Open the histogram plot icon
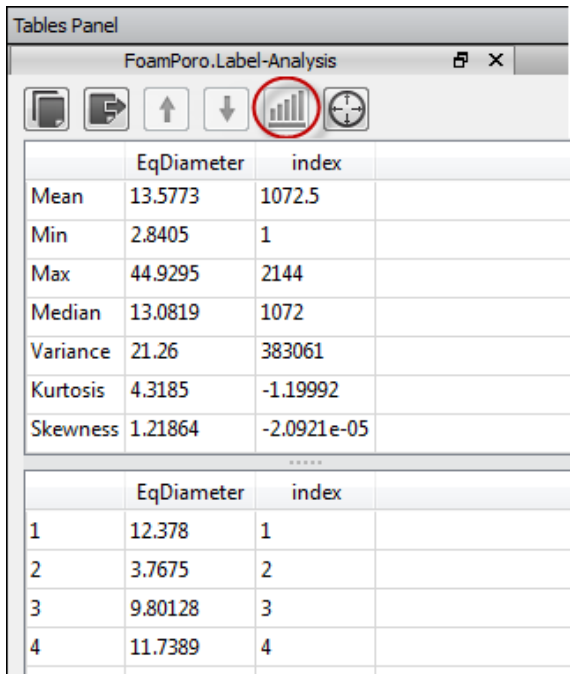The image size is (576, 679). coord(287,109)
